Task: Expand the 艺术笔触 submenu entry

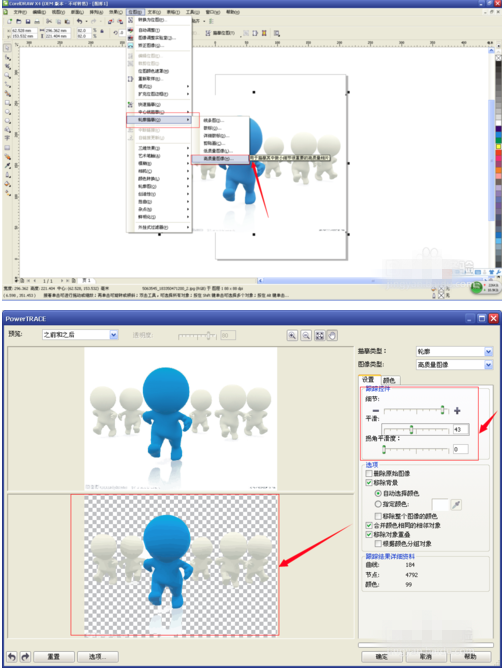Action: point(163,156)
